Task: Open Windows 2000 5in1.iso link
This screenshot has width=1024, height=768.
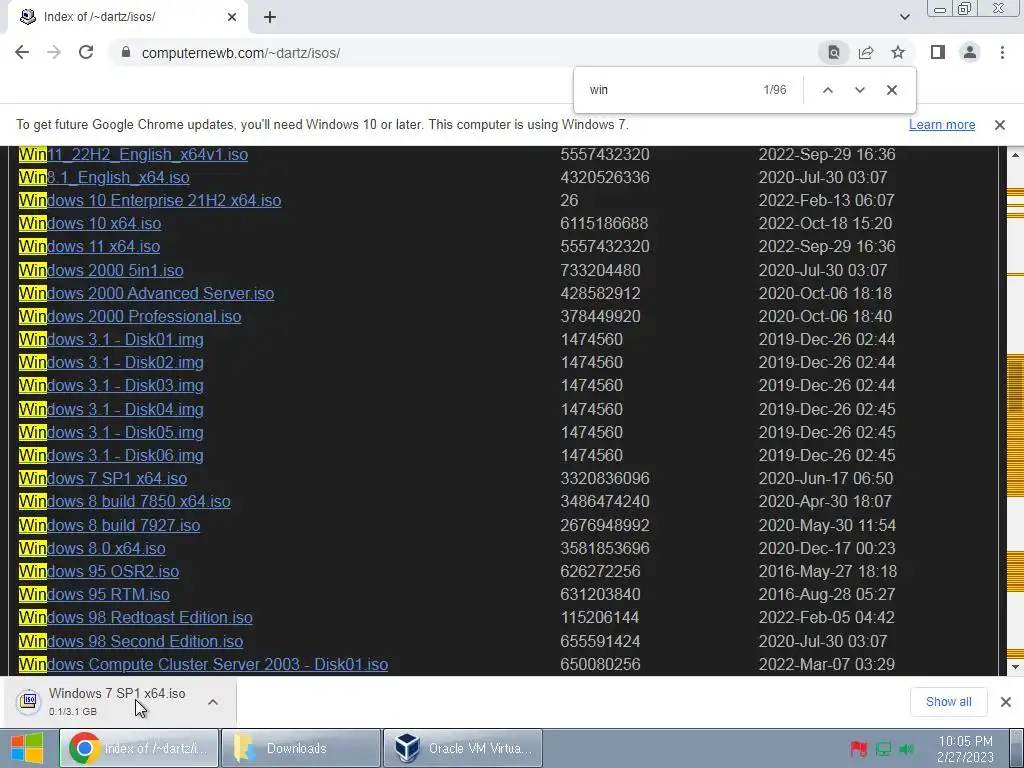Action: [101, 270]
